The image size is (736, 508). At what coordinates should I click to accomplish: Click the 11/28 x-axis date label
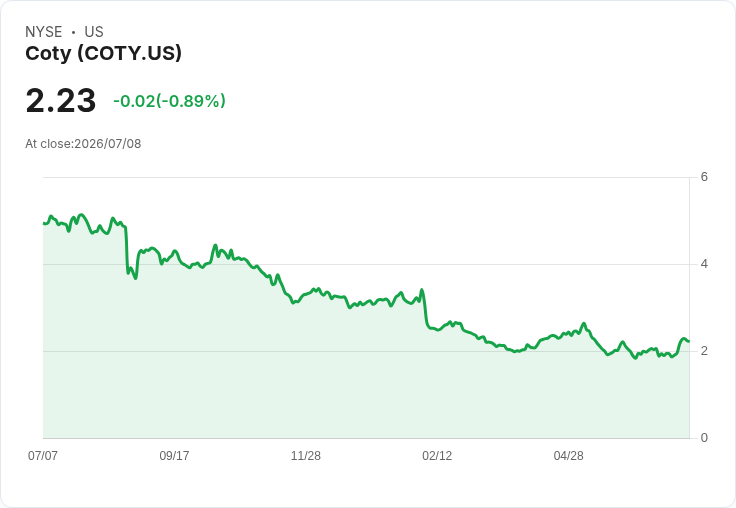tap(306, 455)
